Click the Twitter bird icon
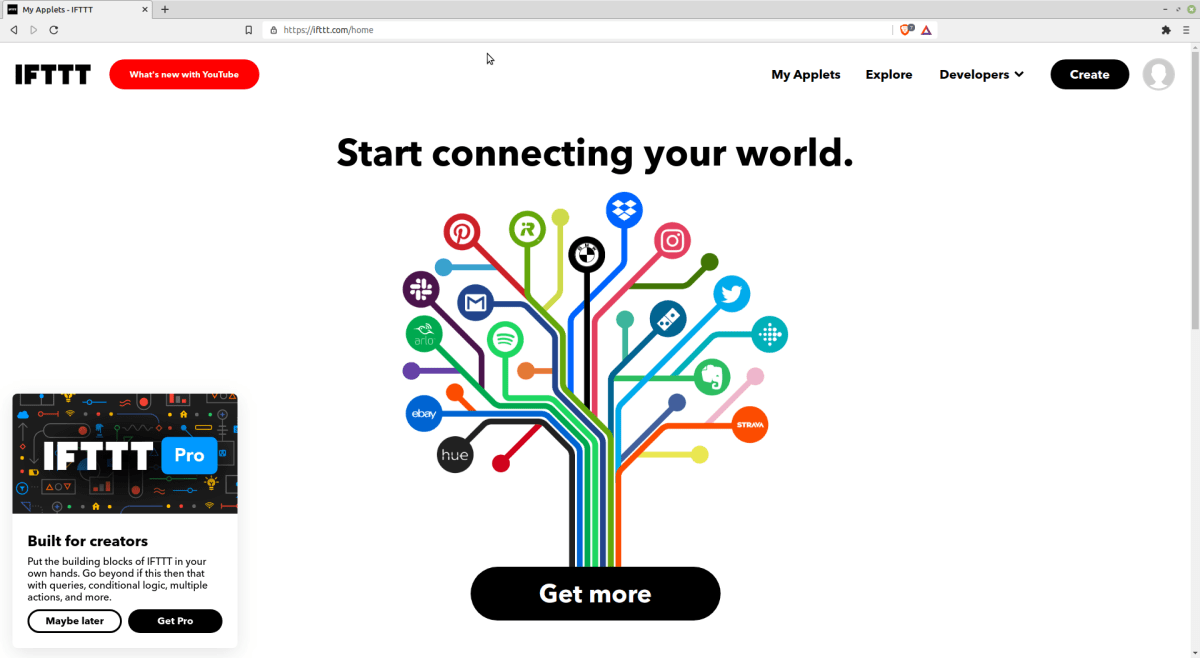 click(x=731, y=294)
